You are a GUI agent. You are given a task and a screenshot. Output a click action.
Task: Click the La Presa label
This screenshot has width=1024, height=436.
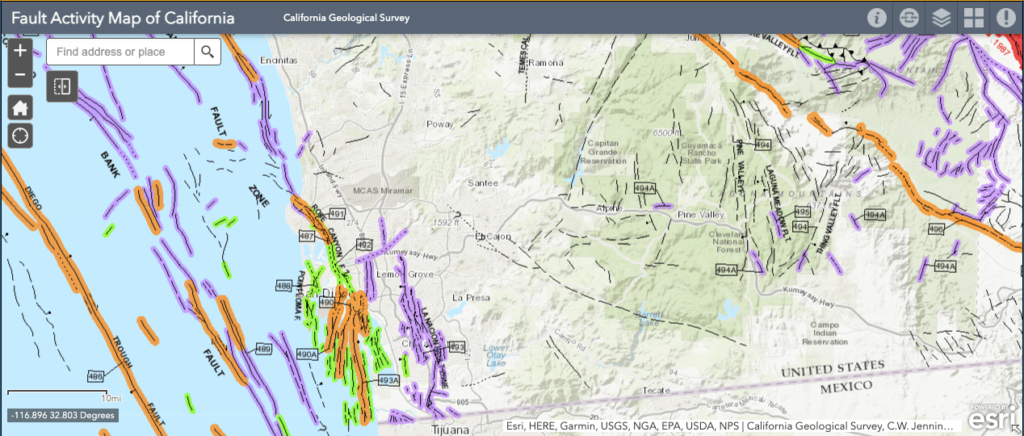470,298
